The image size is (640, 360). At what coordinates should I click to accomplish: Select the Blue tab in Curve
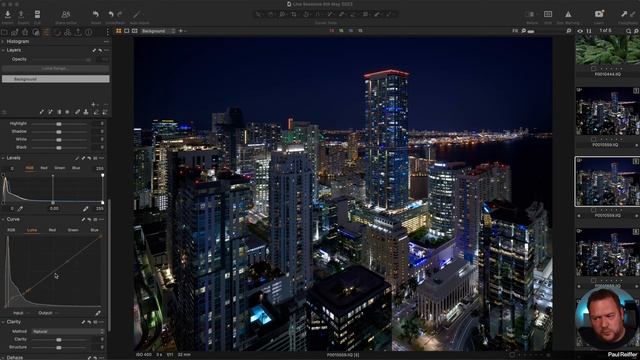94,230
